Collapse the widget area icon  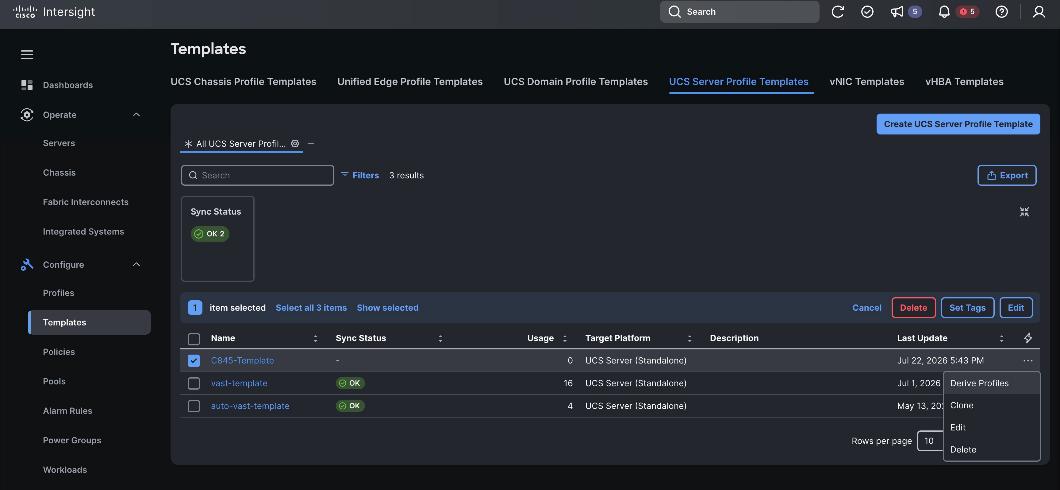point(1024,212)
